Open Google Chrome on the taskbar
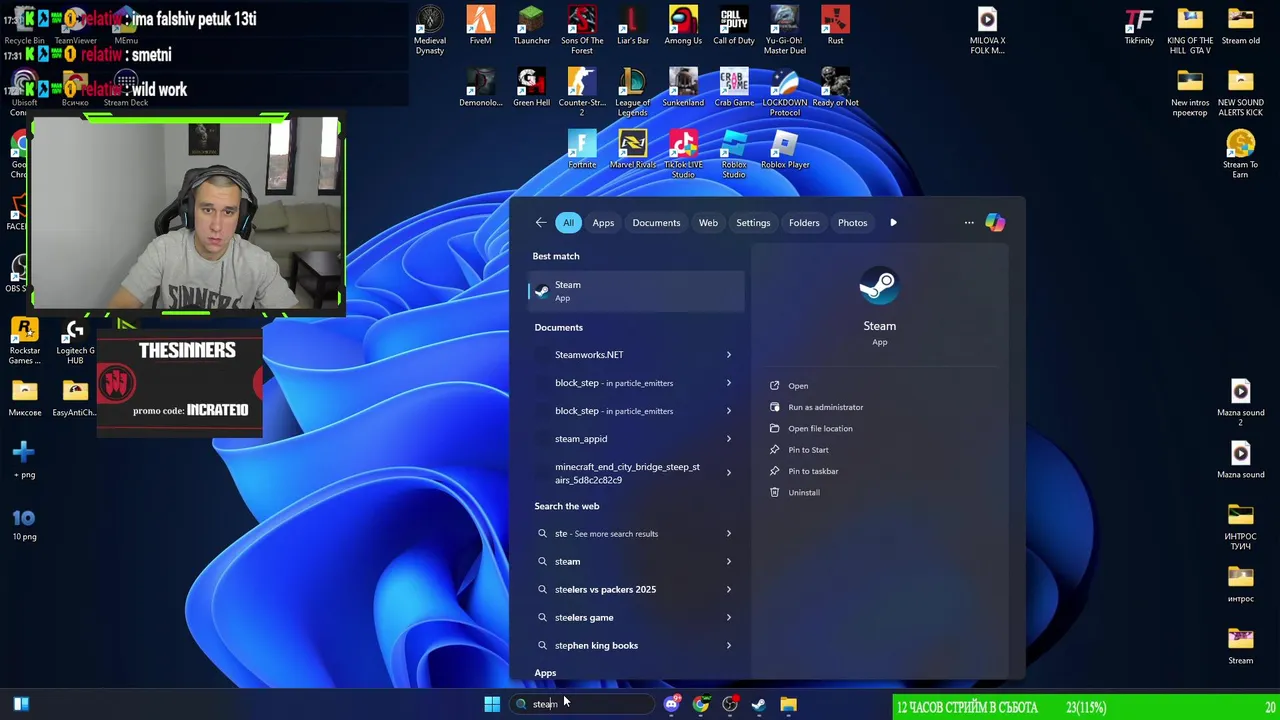The height and width of the screenshot is (720, 1280). pos(701,704)
